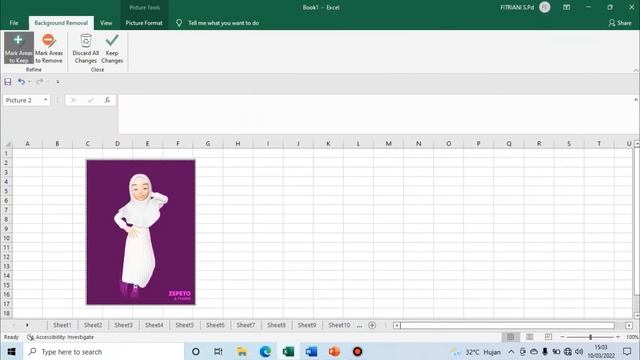The height and width of the screenshot is (360, 640).
Task: Switch to Page Break Preview
Action: 548,337
